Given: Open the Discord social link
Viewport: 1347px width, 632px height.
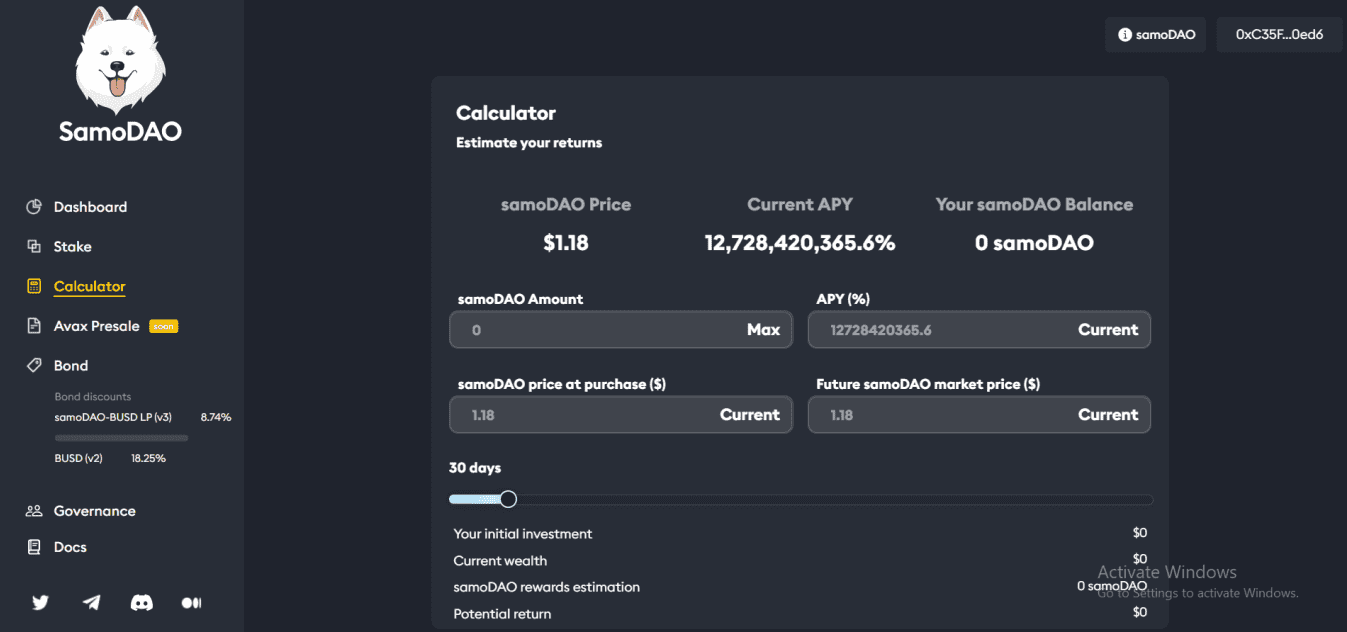Looking at the screenshot, I should pyautogui.click(x=142, y=602).
